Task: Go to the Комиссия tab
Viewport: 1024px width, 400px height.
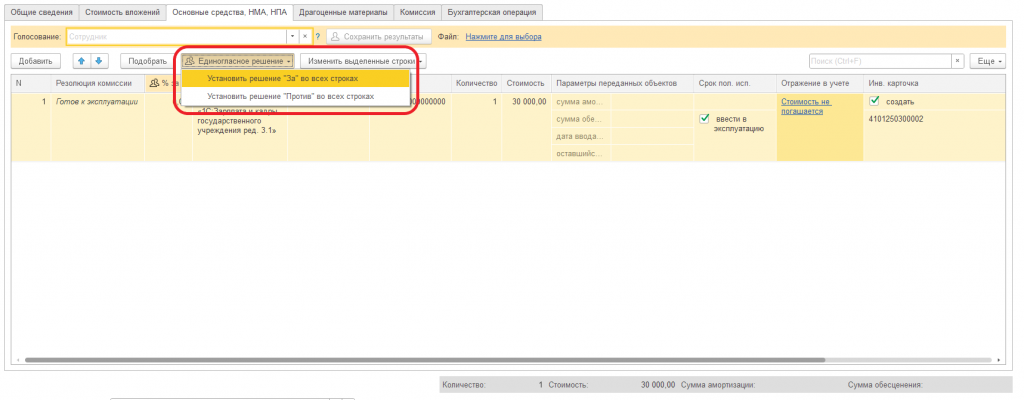Action: (x=417, y=12)
